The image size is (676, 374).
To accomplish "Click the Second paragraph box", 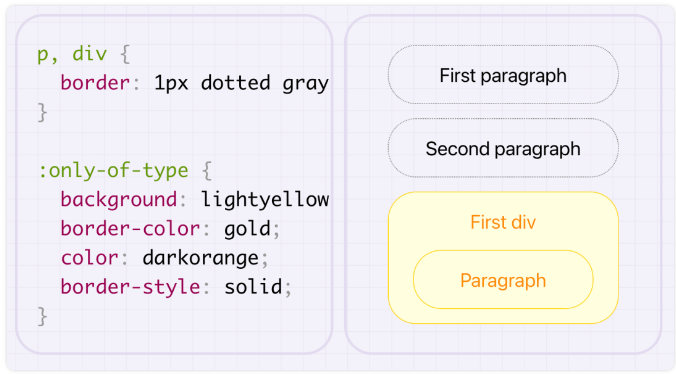I will tap(503, 148).
